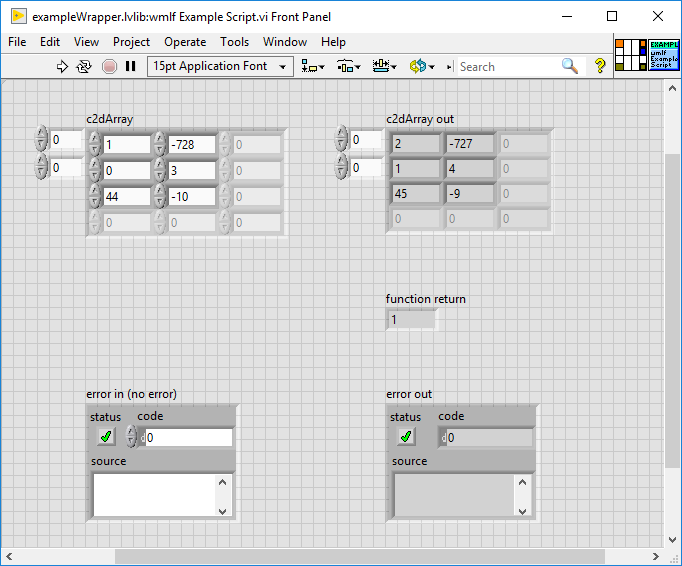Click the vertical scrollbar up arrow
The image size is (682, 566).
(672, 88)
